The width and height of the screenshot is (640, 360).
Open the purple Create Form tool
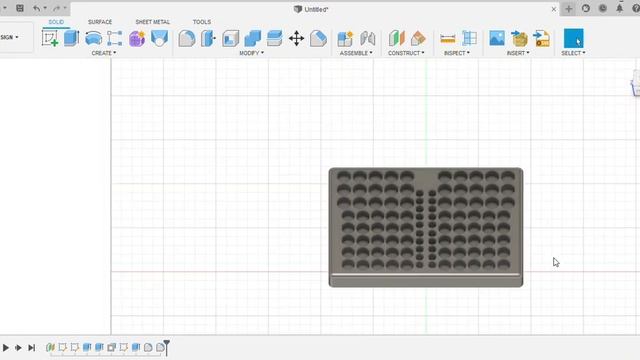137,38
